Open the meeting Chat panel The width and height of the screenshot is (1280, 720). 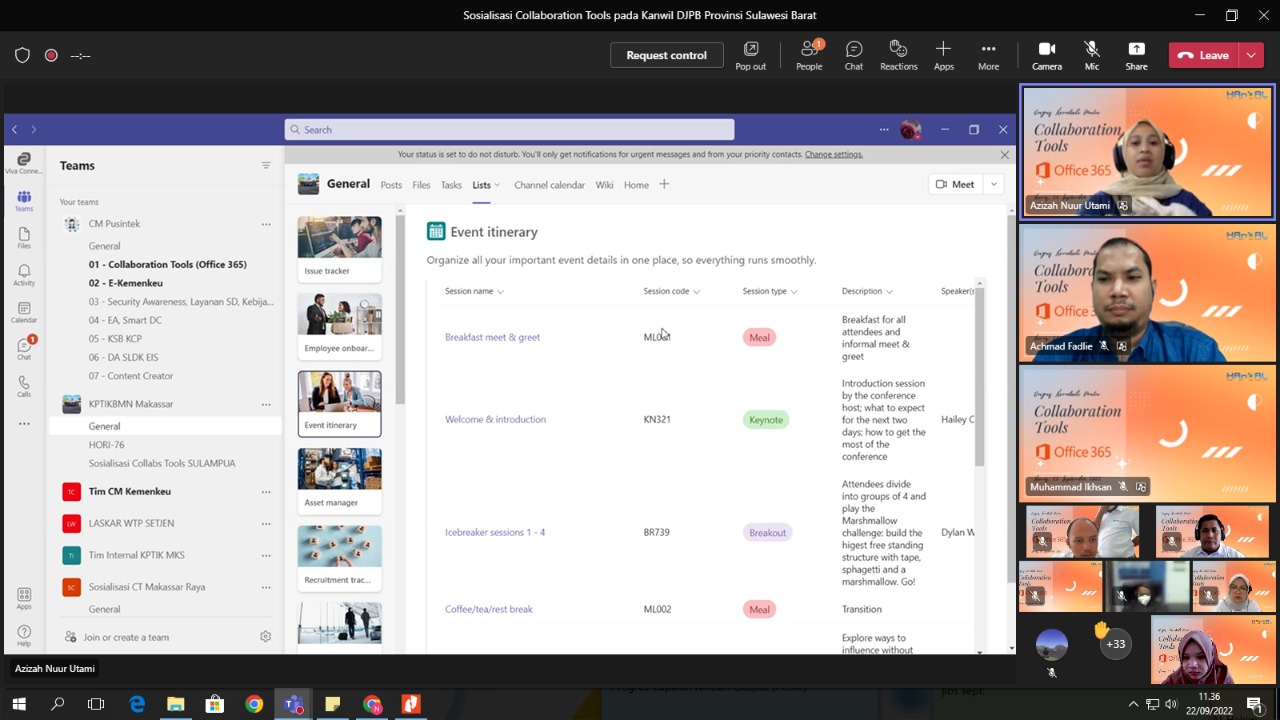click(853, 55)
